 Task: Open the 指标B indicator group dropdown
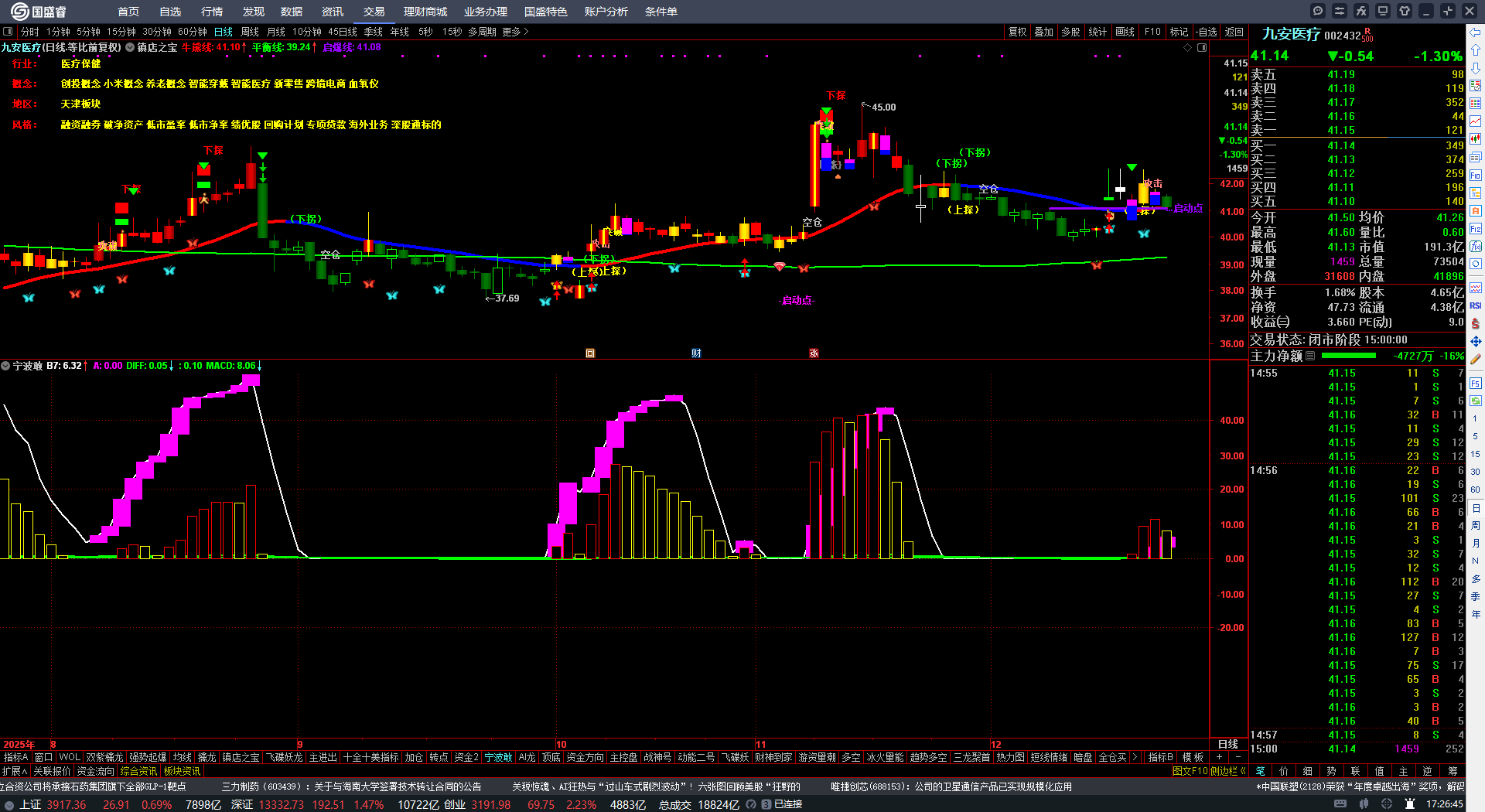1161,757
